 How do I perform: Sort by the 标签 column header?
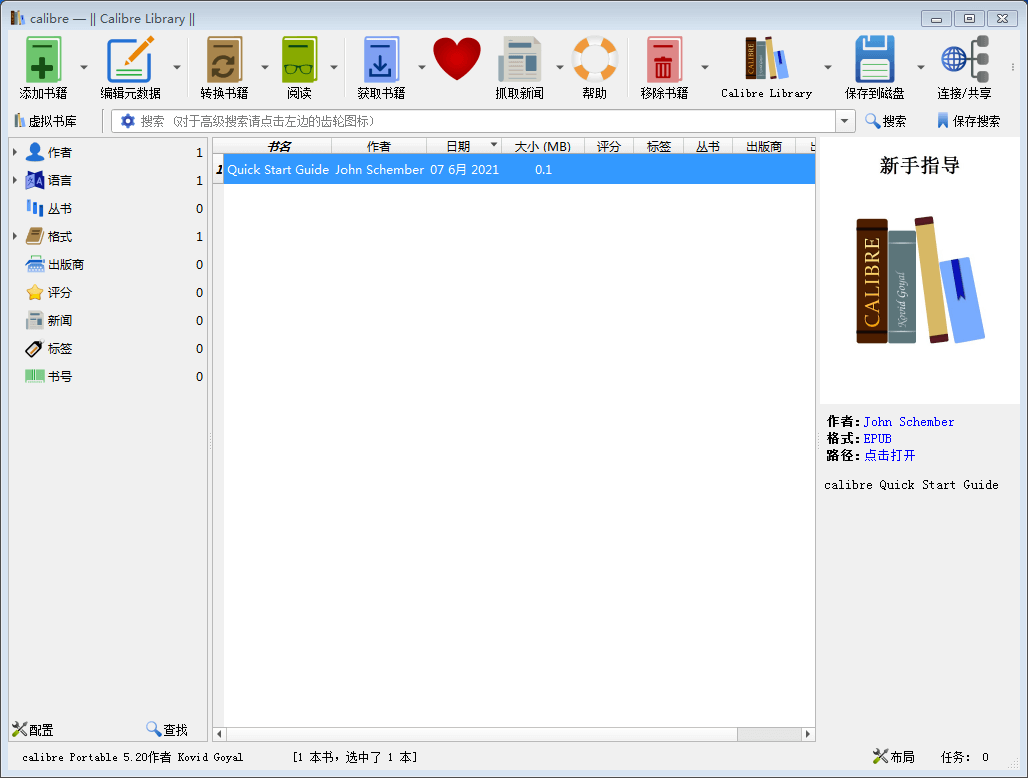[x=658, y=146]
